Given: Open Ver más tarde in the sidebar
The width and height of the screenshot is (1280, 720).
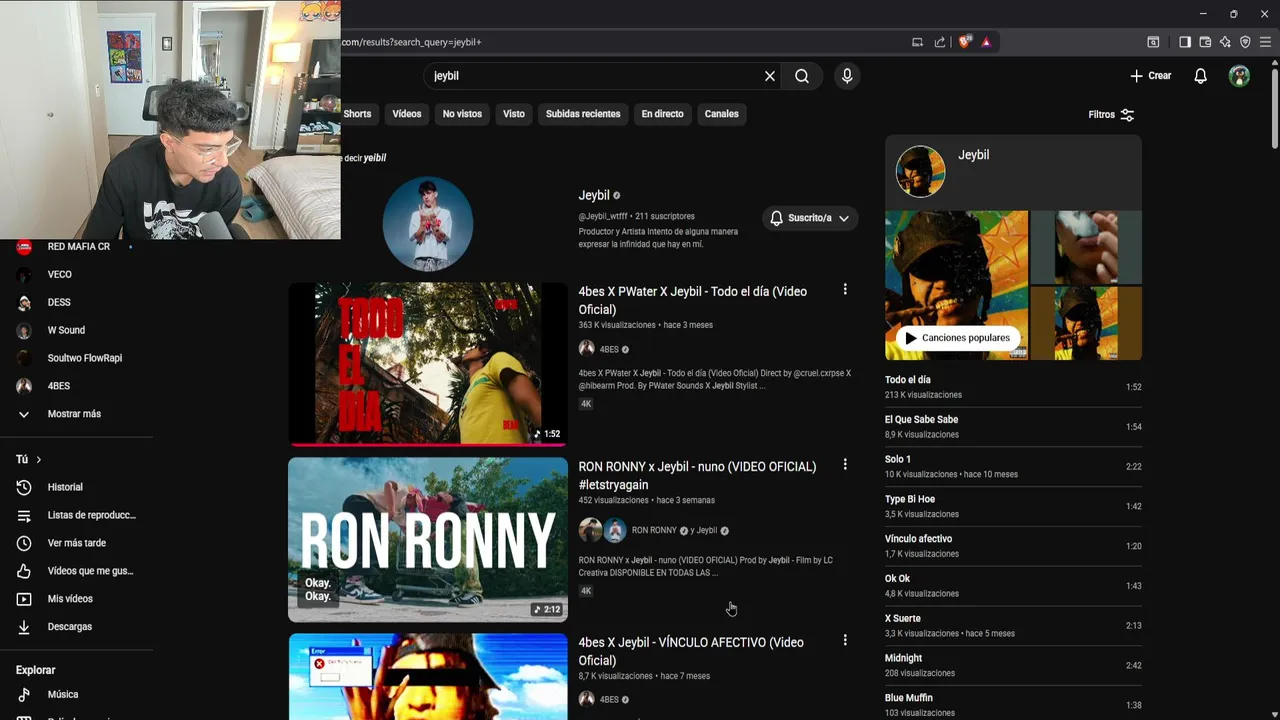Looking at the screenshot, I should pos(76,543).
